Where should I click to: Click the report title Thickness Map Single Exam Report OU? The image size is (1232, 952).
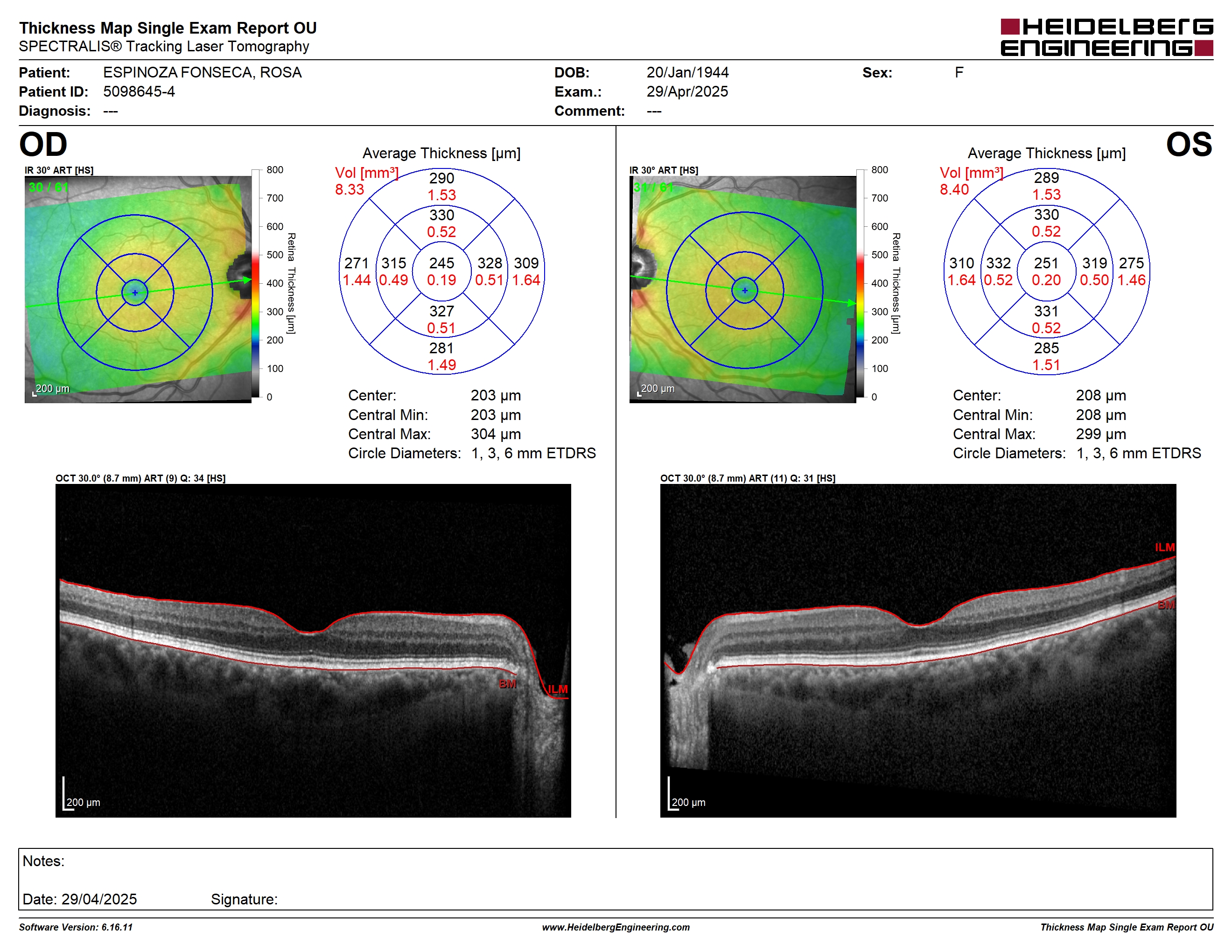click(x=168, y=28)
